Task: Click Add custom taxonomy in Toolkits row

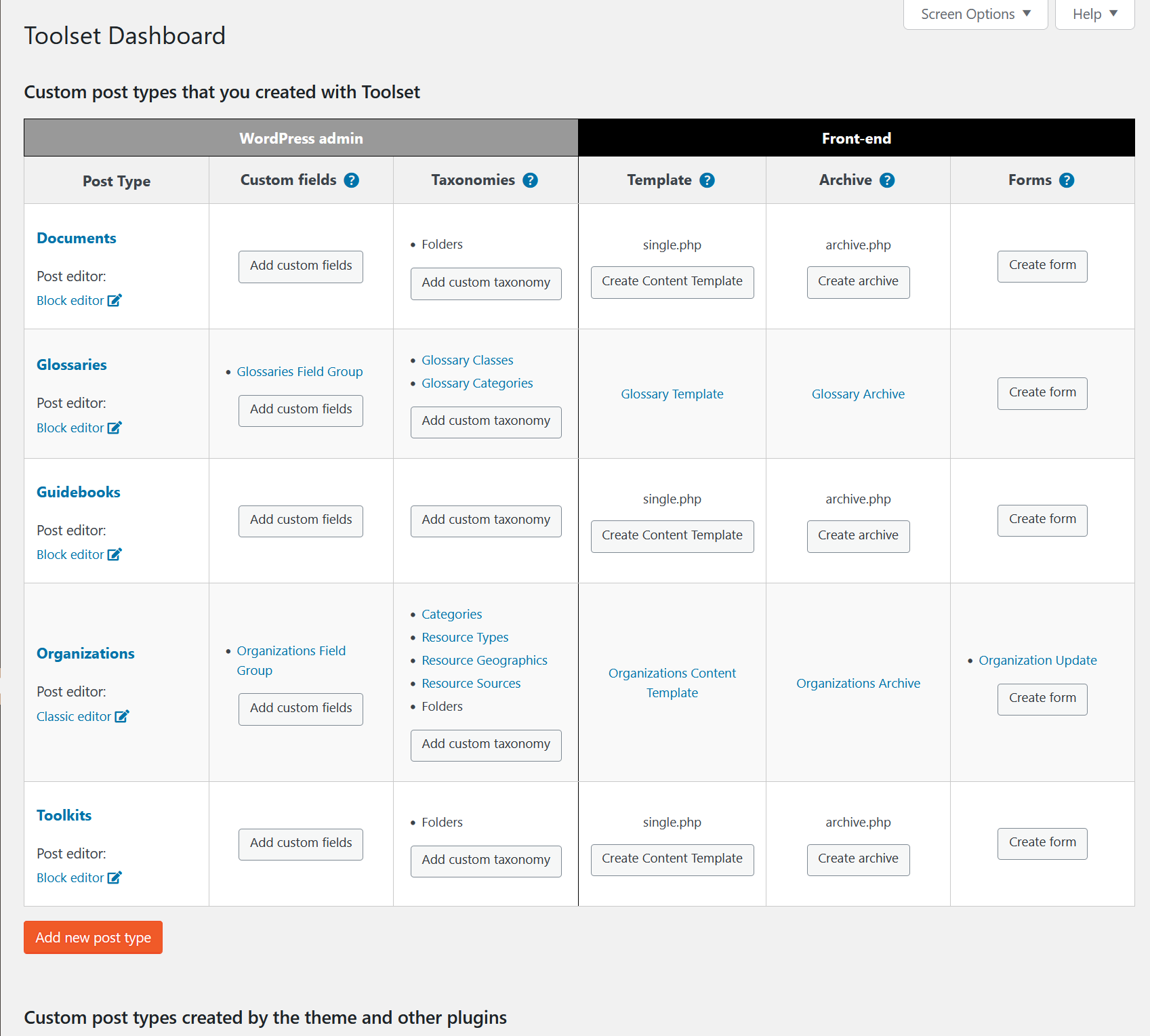Action: (486, 861)
